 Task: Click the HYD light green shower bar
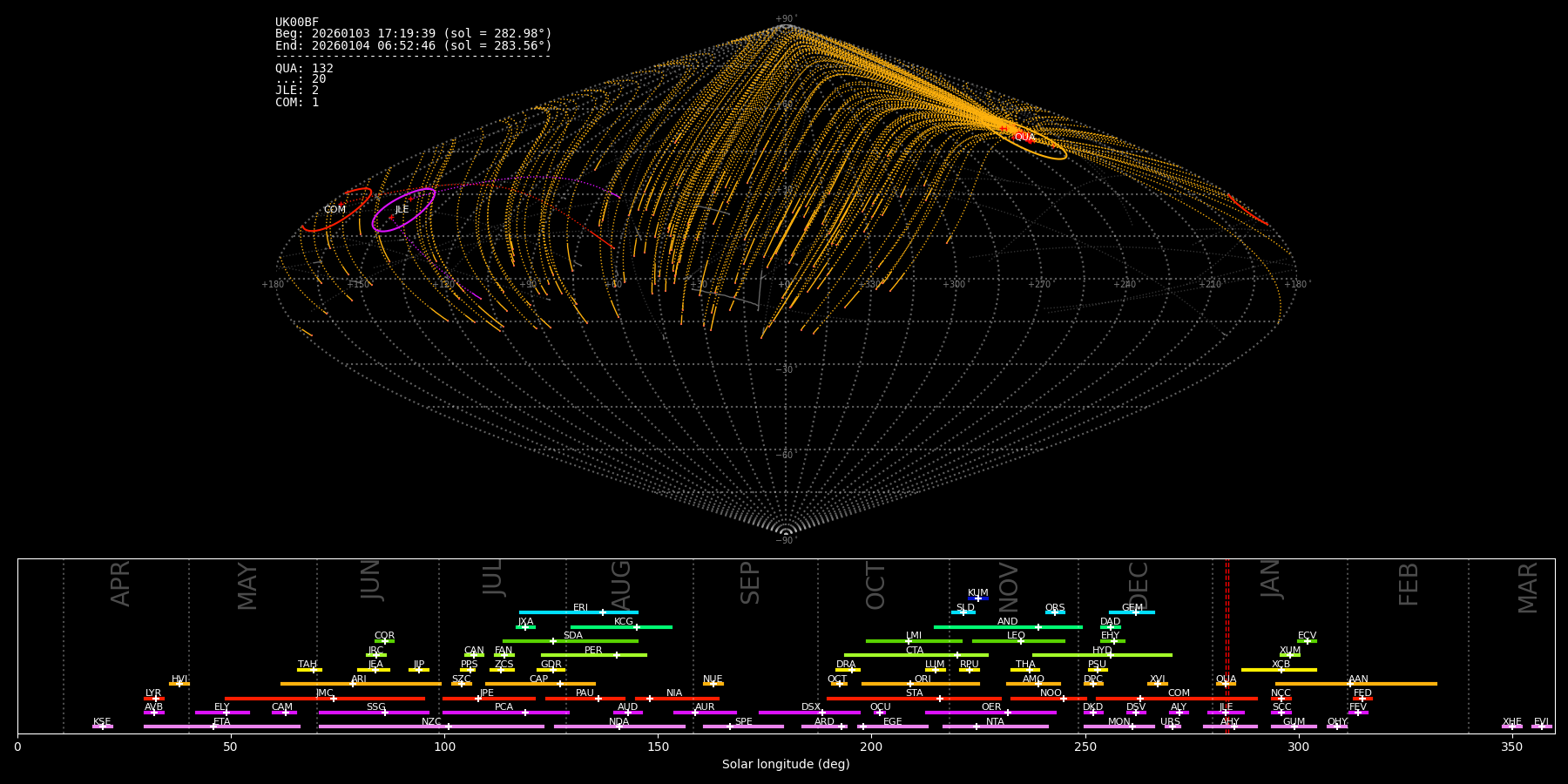1102,655
